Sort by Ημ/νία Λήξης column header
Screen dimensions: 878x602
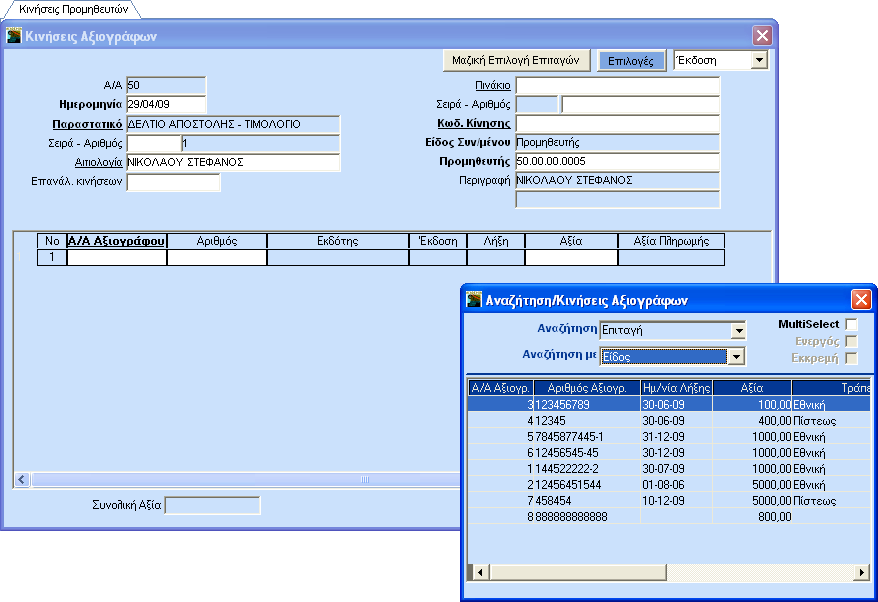(676, 388)
